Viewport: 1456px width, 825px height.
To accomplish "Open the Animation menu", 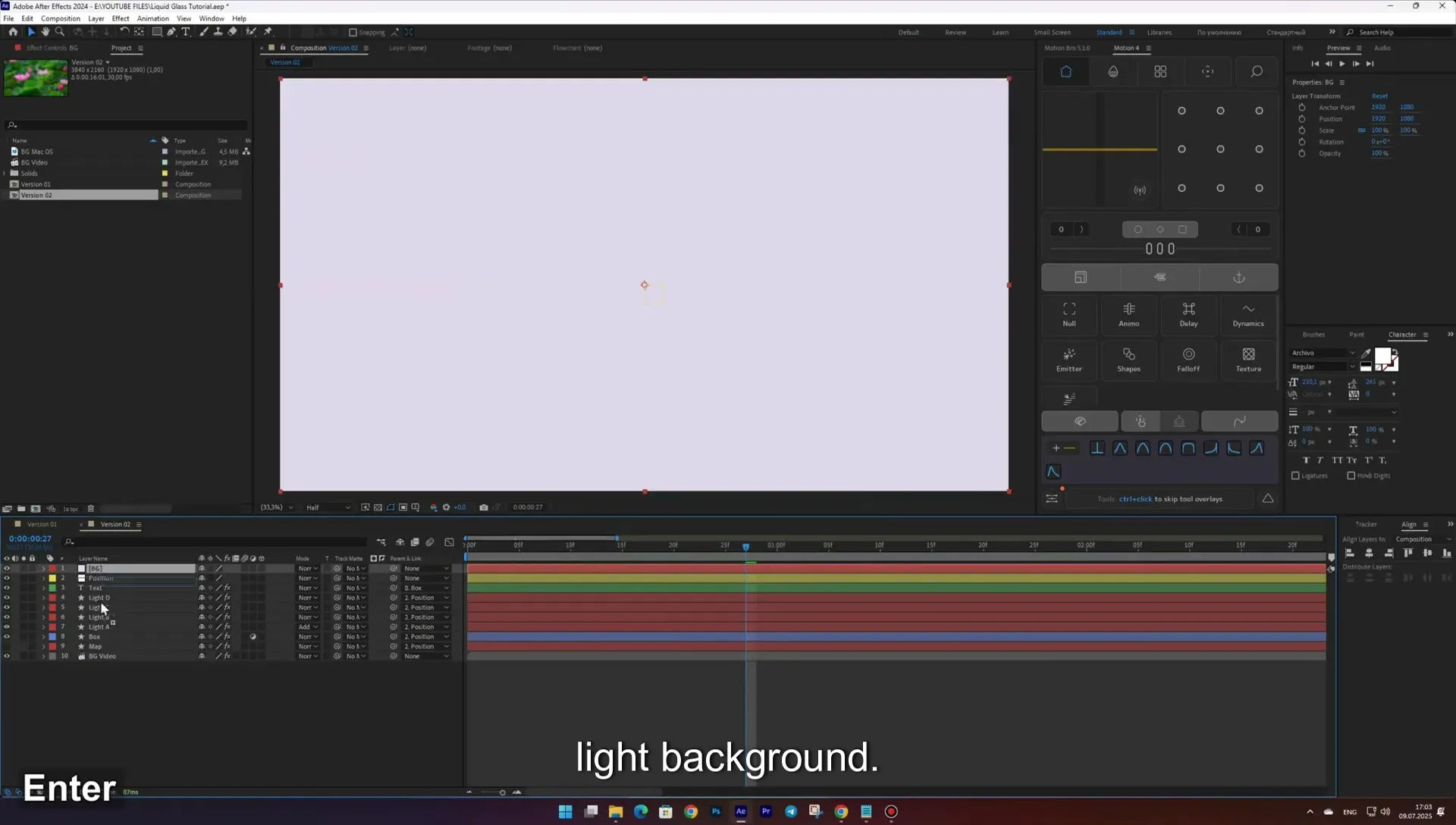I will pos(152,18).
